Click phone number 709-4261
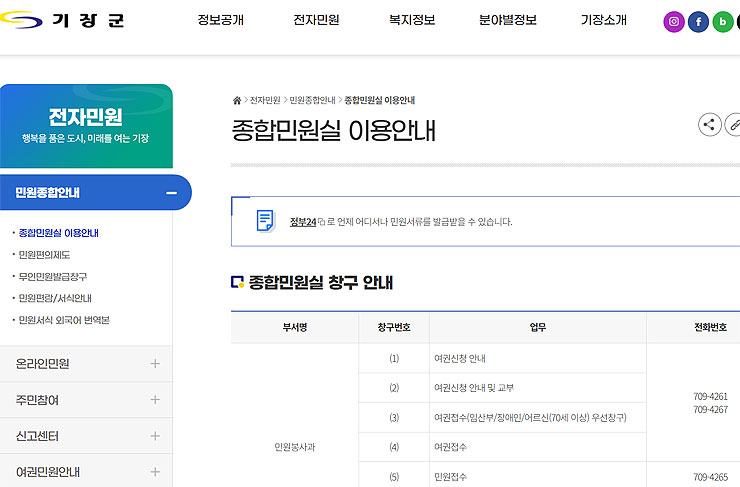 (710, 396)
